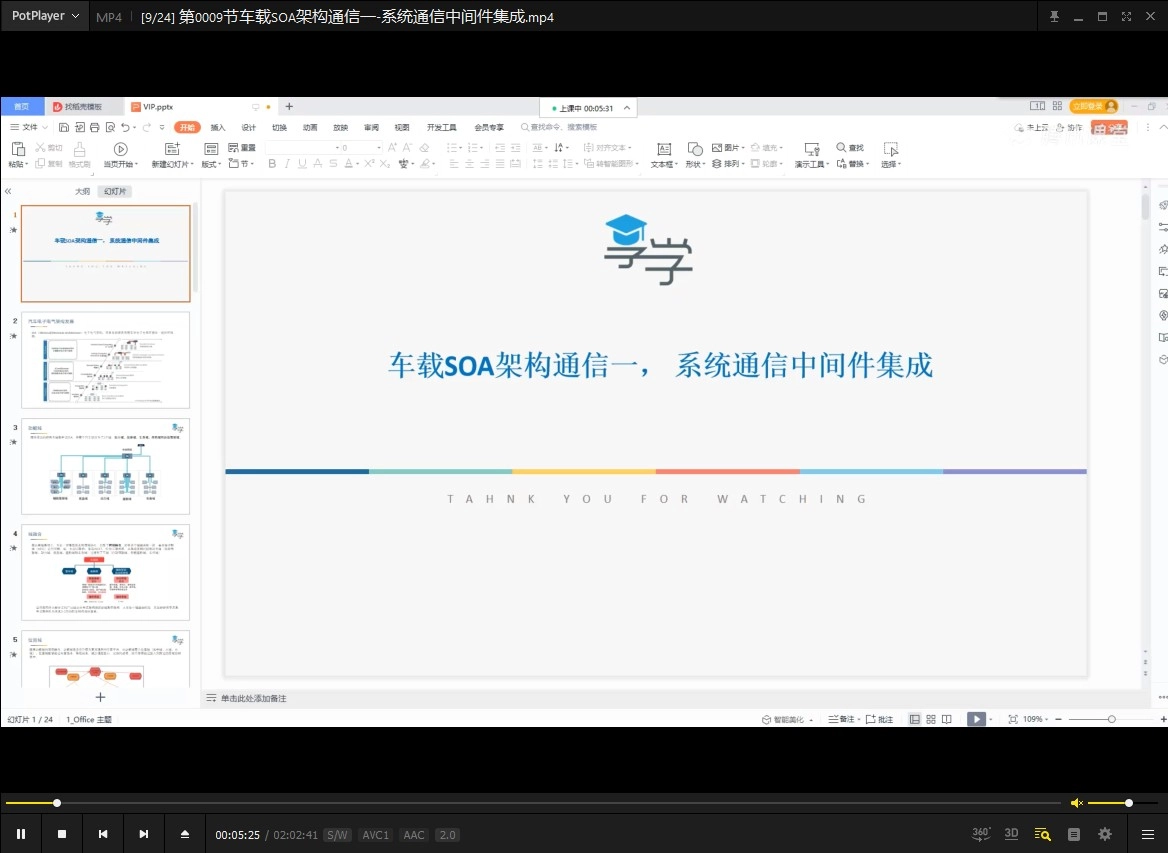Toggle bold formatting

pyautogui.click(x=271, y=163)
